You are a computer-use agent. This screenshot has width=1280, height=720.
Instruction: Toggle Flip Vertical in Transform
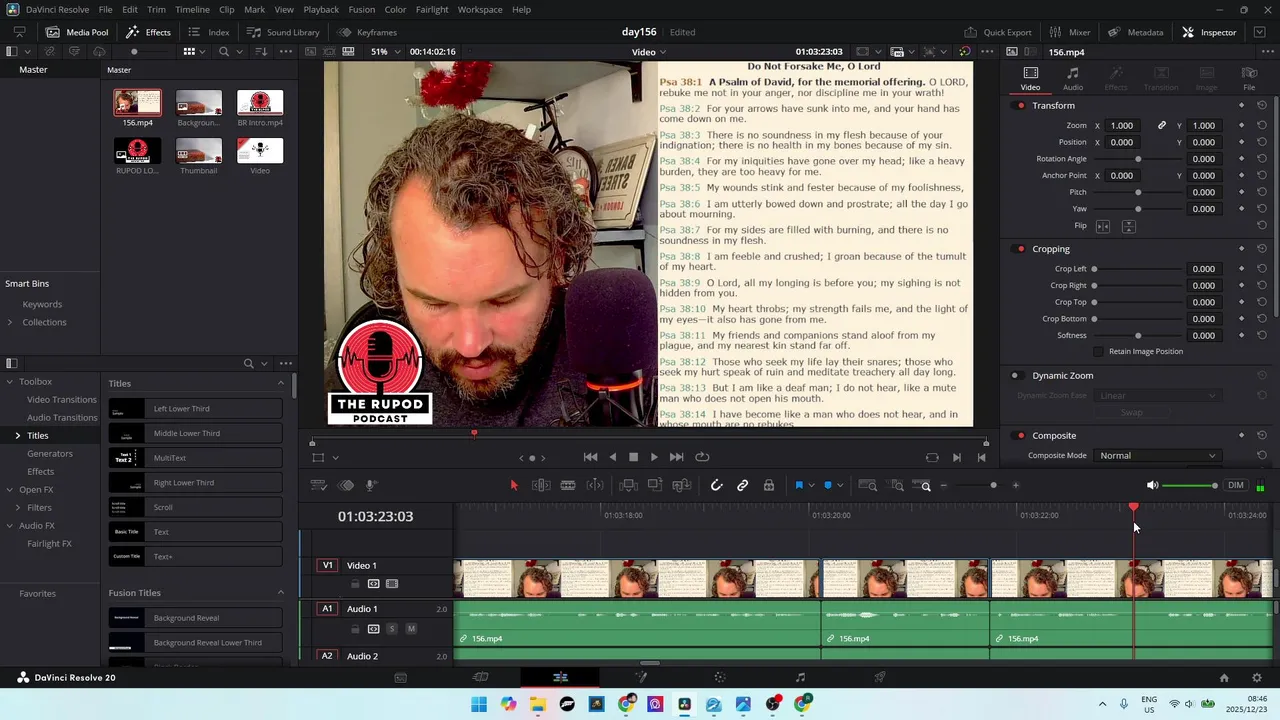tap(1128, 226)
